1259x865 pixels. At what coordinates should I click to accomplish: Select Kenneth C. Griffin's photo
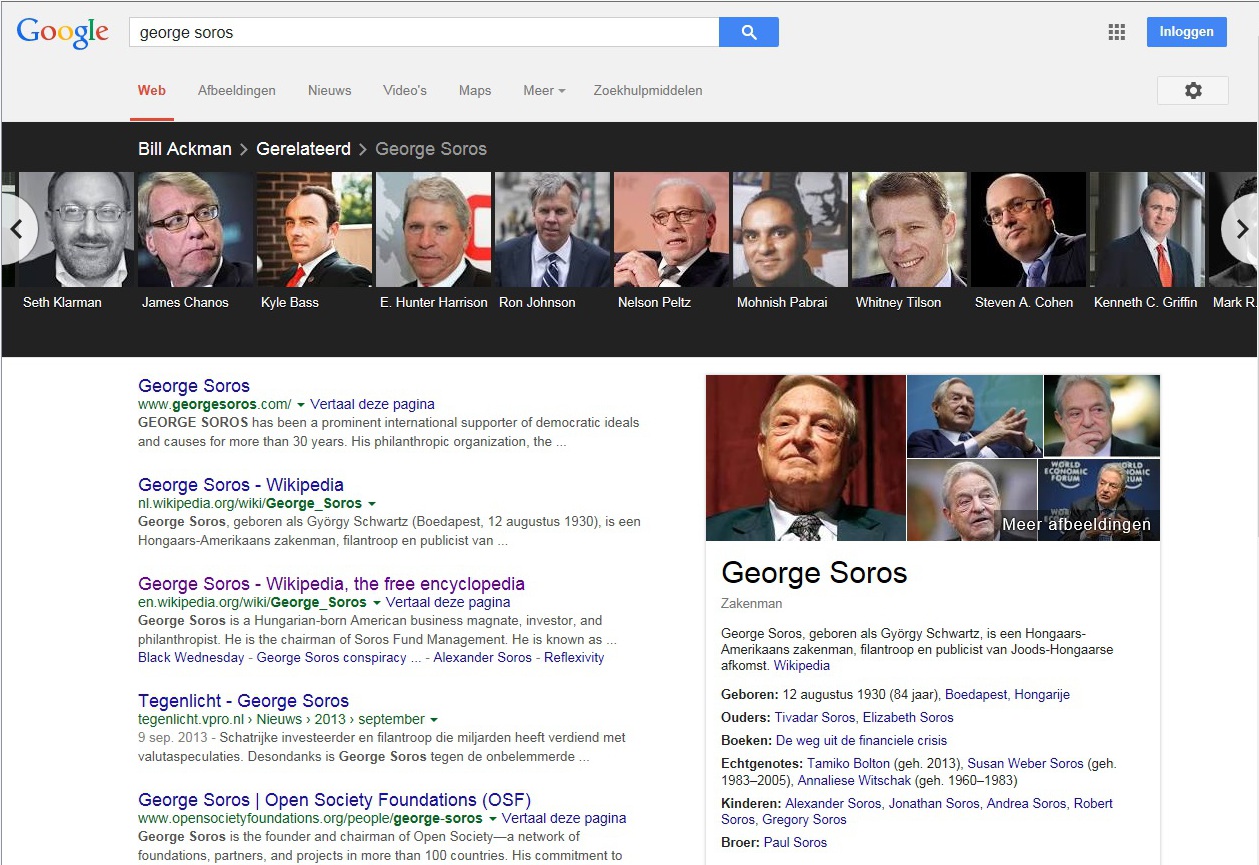[x=1147, y=229]
